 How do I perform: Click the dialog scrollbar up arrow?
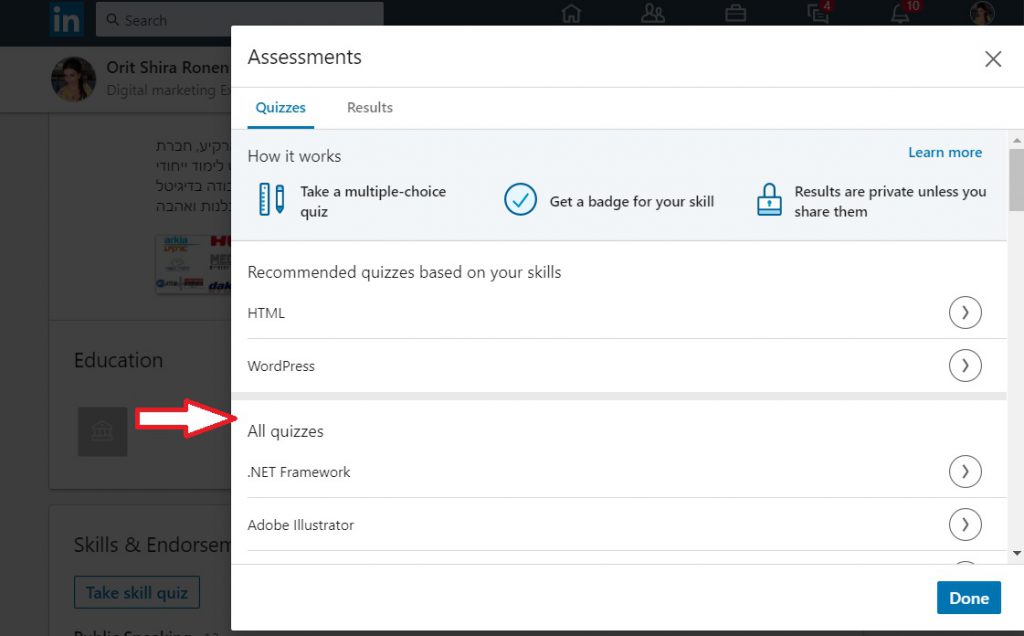point(1016,140)
